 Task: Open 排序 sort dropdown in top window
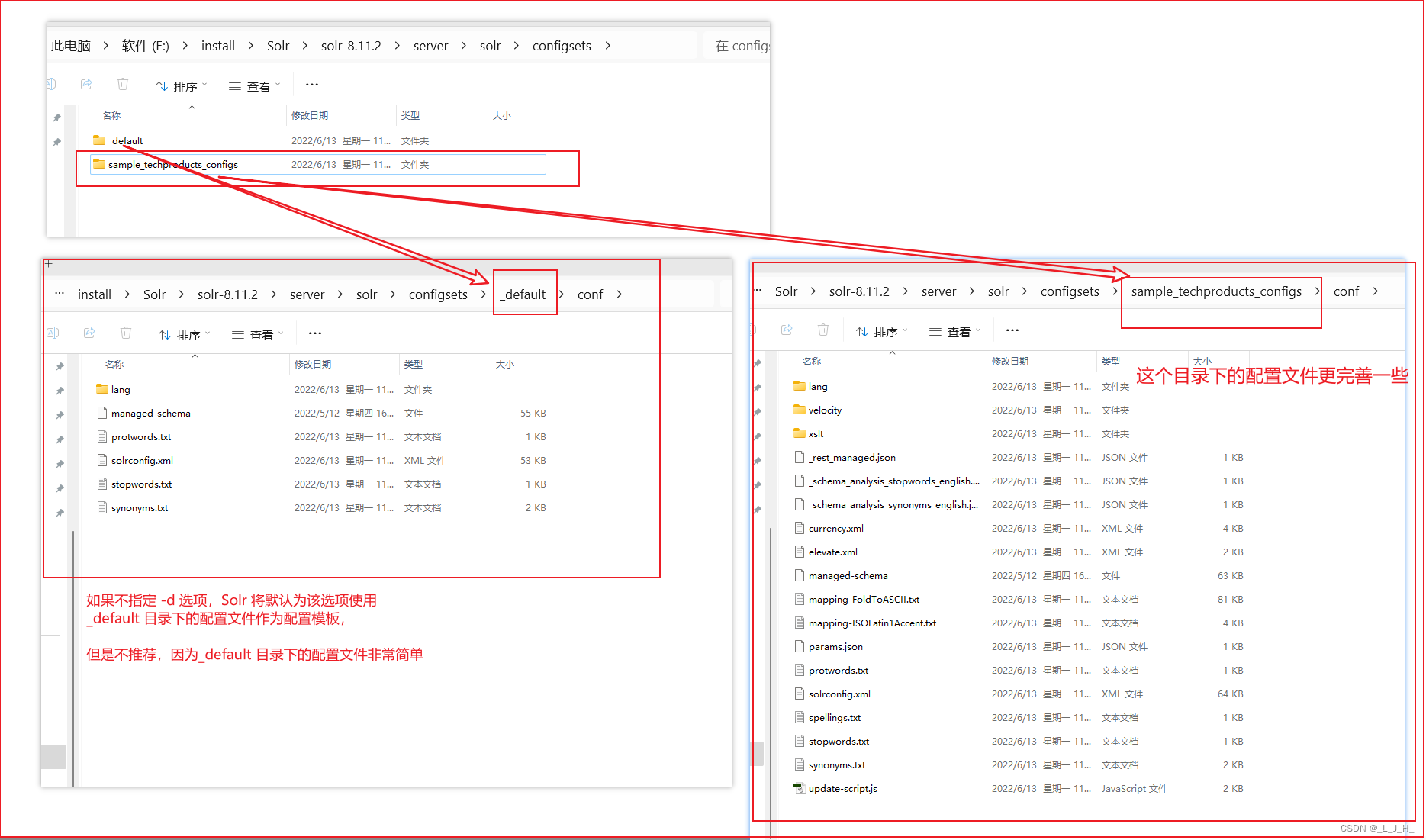tap(182, 86)
